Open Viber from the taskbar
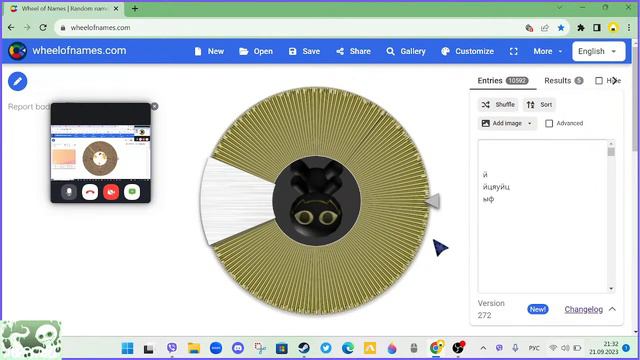The width and height of the screenshot is (640, 360). pyautogui.click(x=172, y=348)
